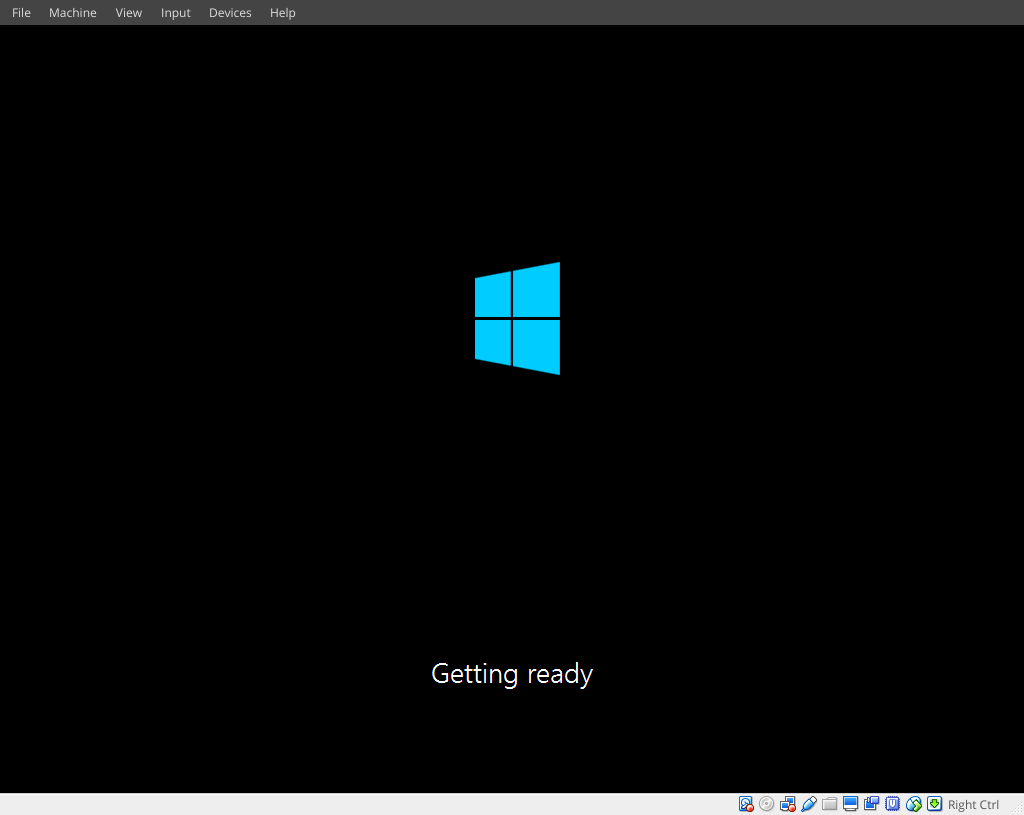Open the View menu

(x=129, y=12)
